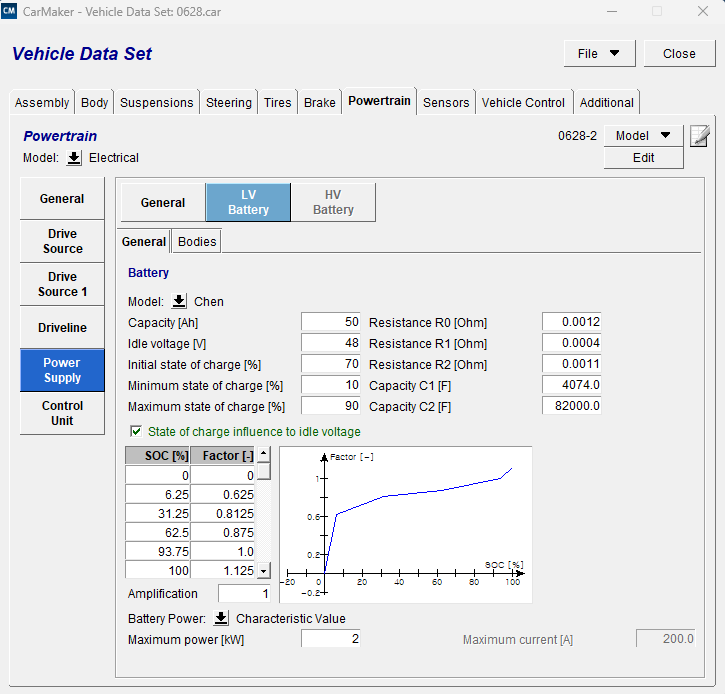Click the Factor [-] column header
This screenshot has height=694, width=725.
pyautogui.click(x=222, y=455)
